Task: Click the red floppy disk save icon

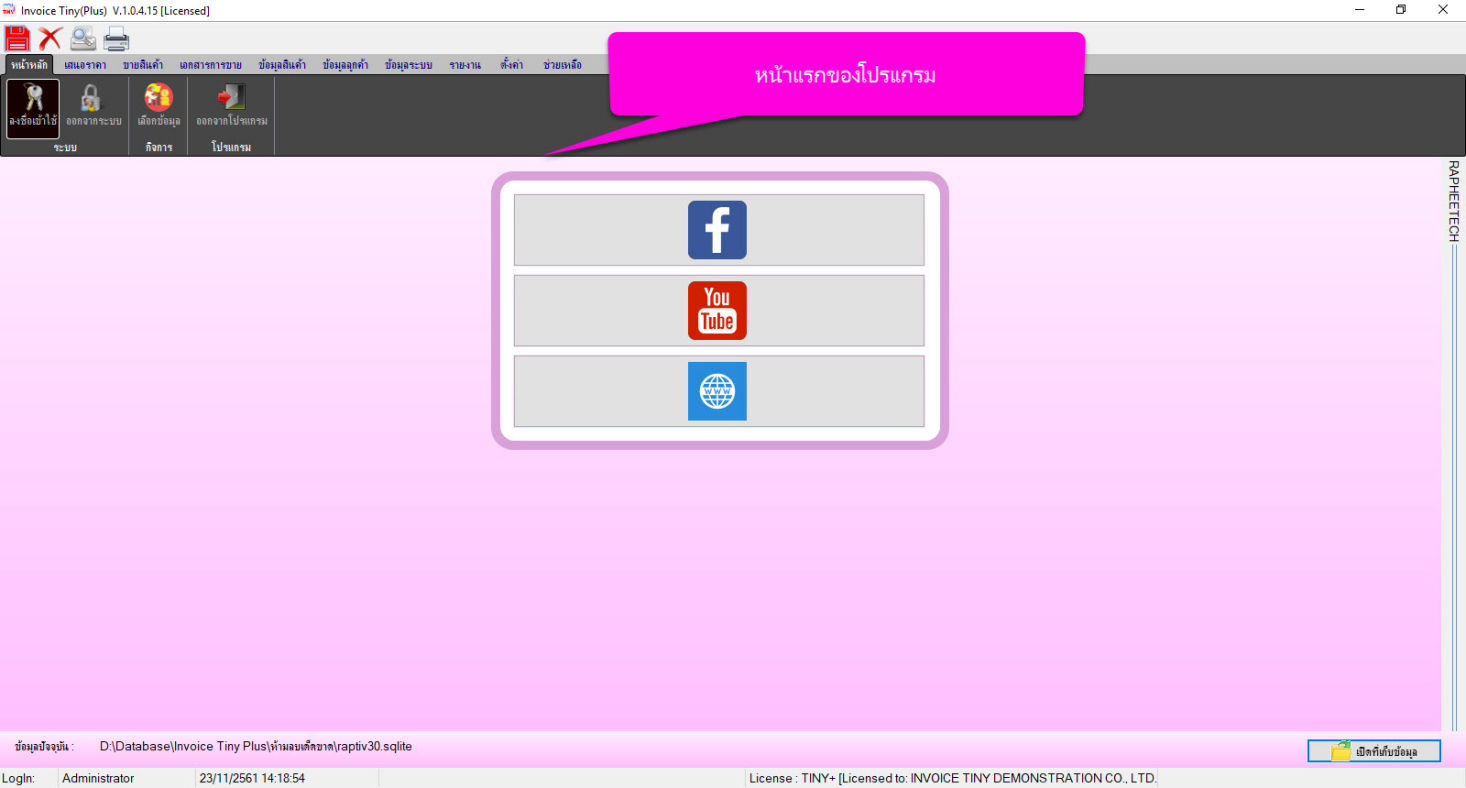Action: click(17, 38)
